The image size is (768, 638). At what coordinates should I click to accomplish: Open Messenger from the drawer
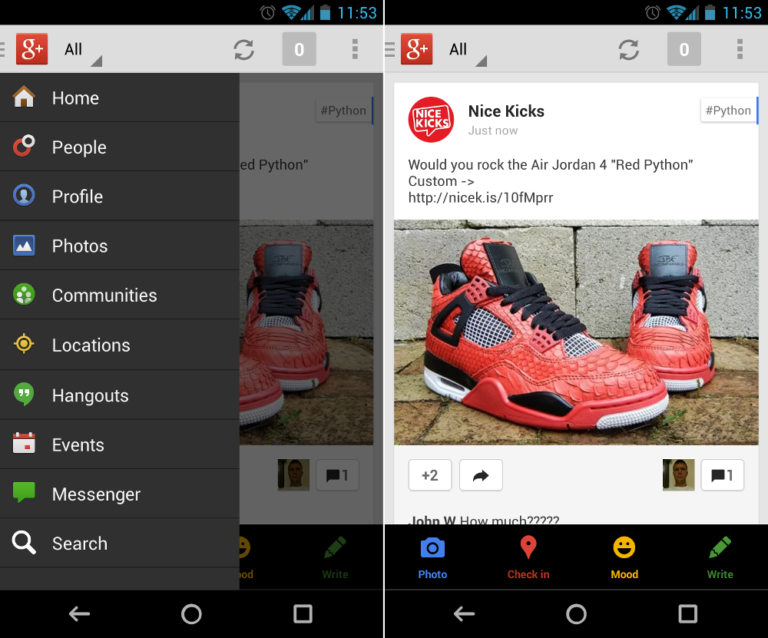point(120,494)
